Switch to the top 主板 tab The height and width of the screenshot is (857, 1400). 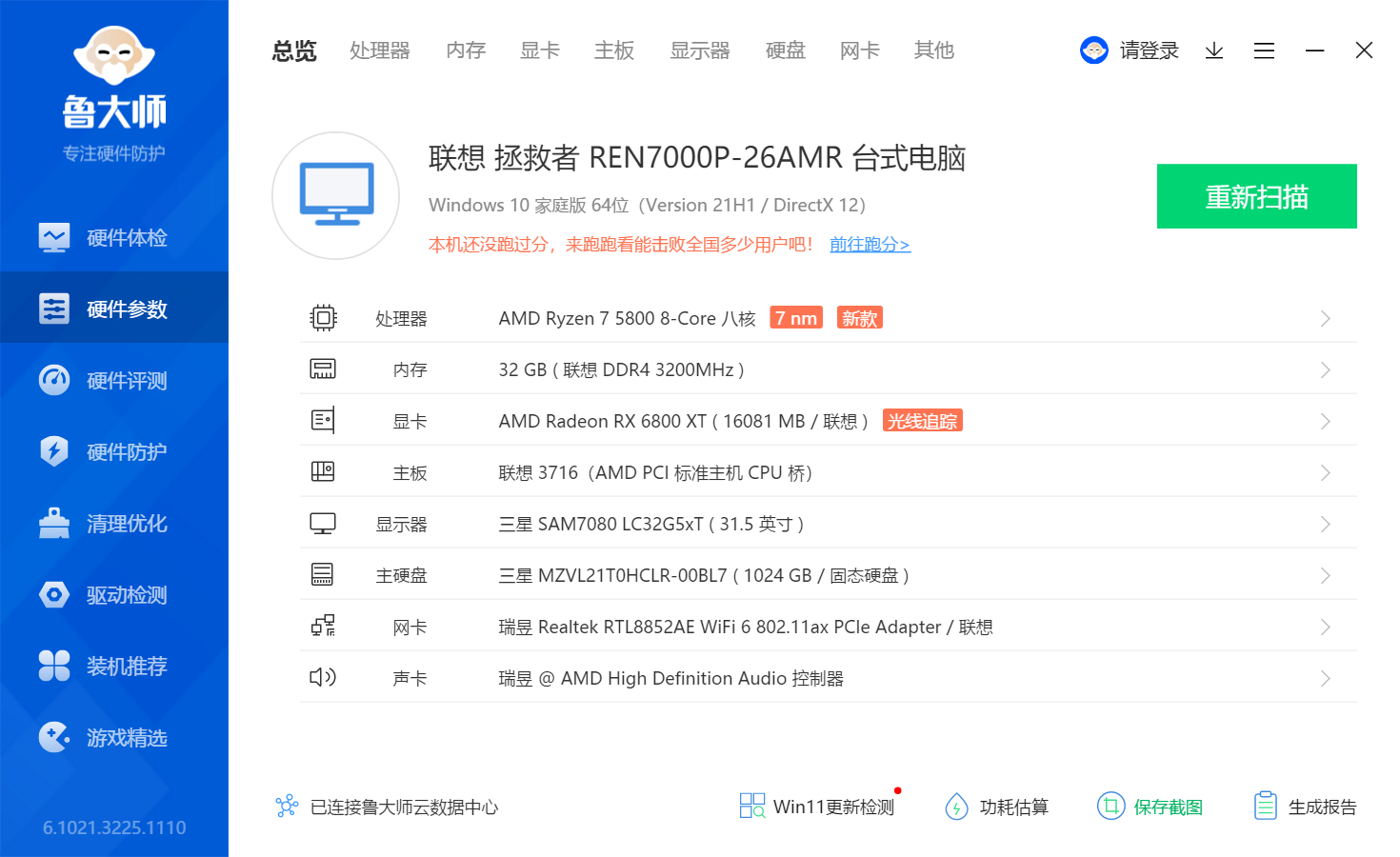click(x=614, y=50)
